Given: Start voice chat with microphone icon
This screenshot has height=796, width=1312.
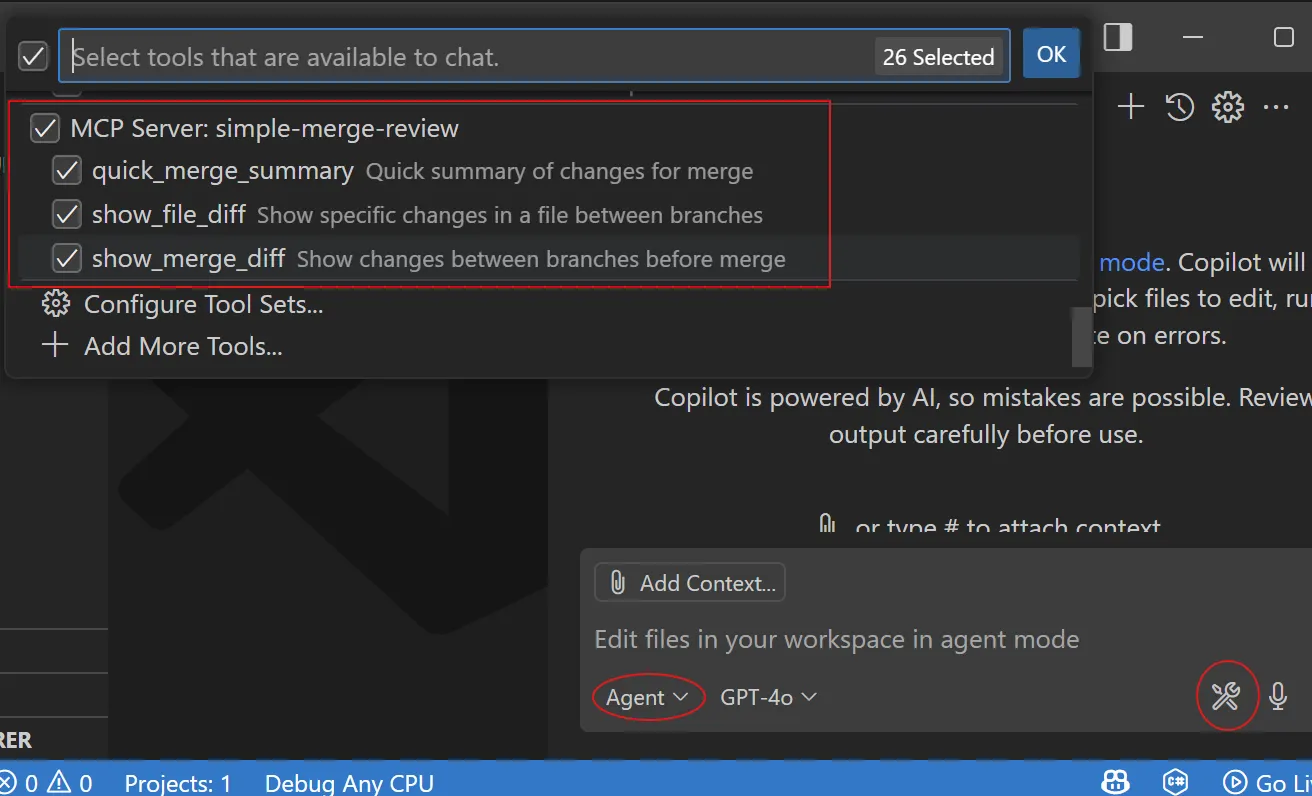Looking at the screenshot, I should pos(1277,696).
